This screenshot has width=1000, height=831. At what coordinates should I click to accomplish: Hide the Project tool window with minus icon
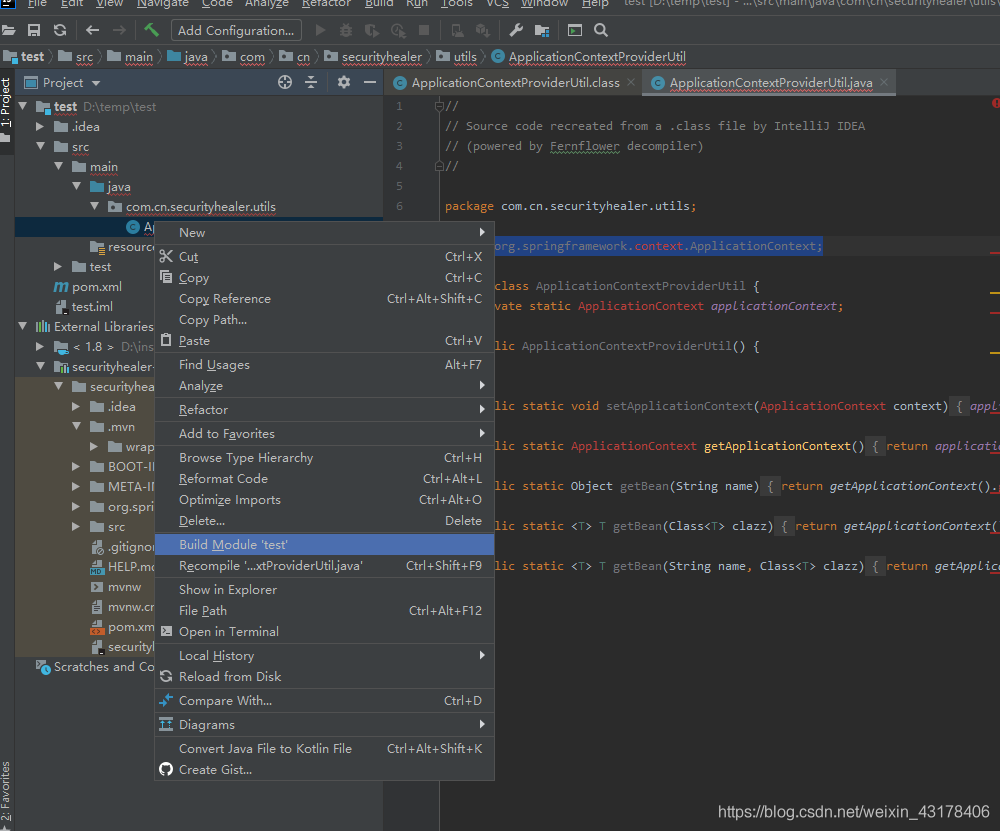pyautogui.click(x=369, y=83)
